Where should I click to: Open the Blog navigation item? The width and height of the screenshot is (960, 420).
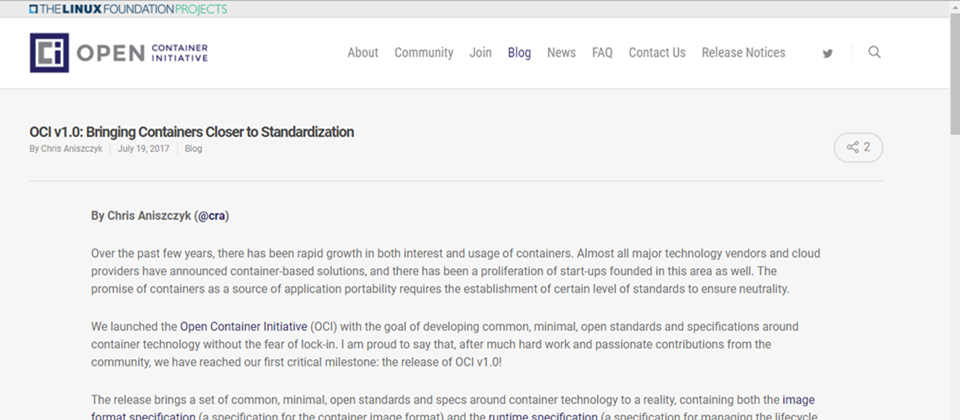519,53
